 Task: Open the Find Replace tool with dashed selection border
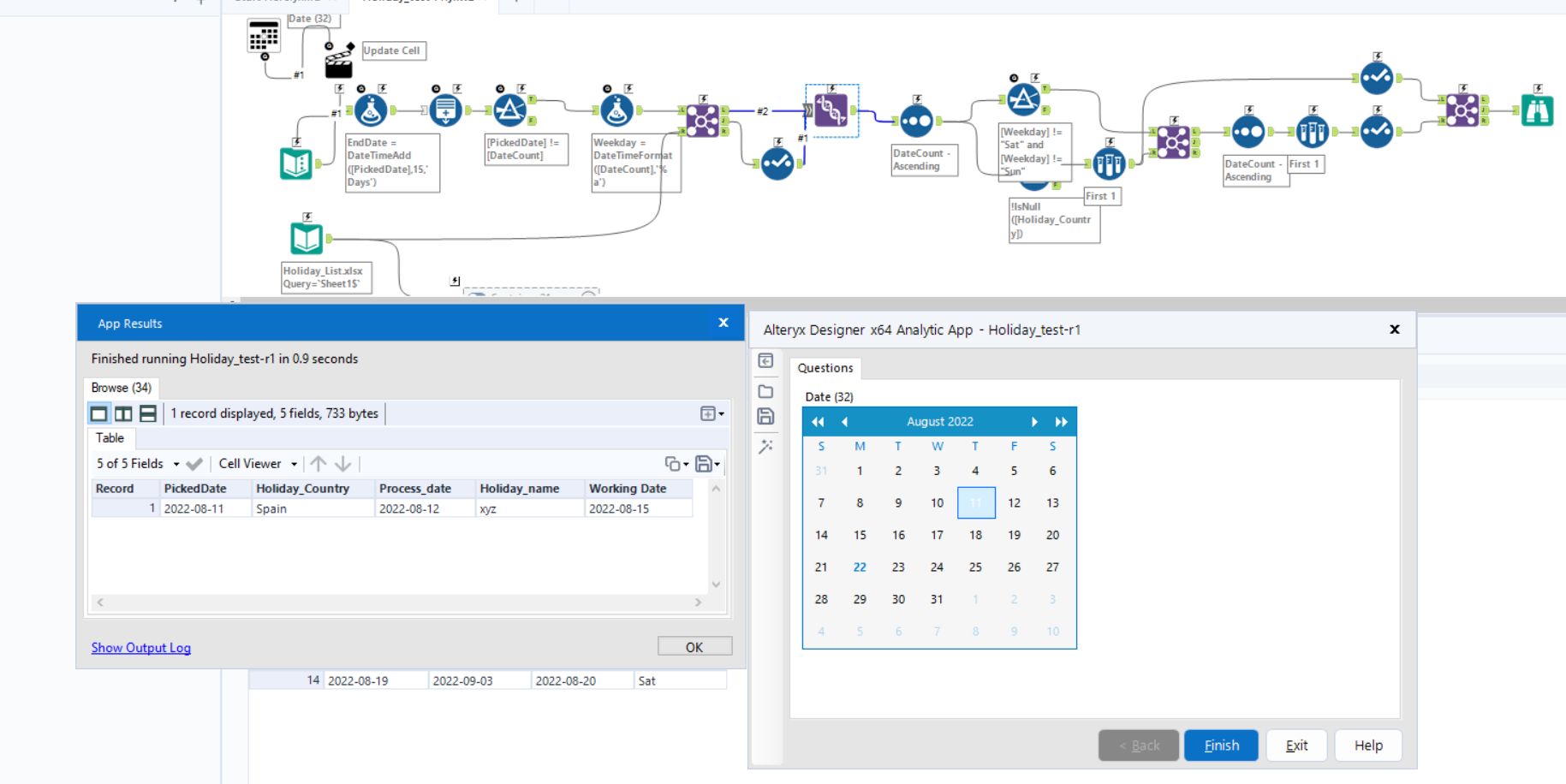tap(831, 111)
